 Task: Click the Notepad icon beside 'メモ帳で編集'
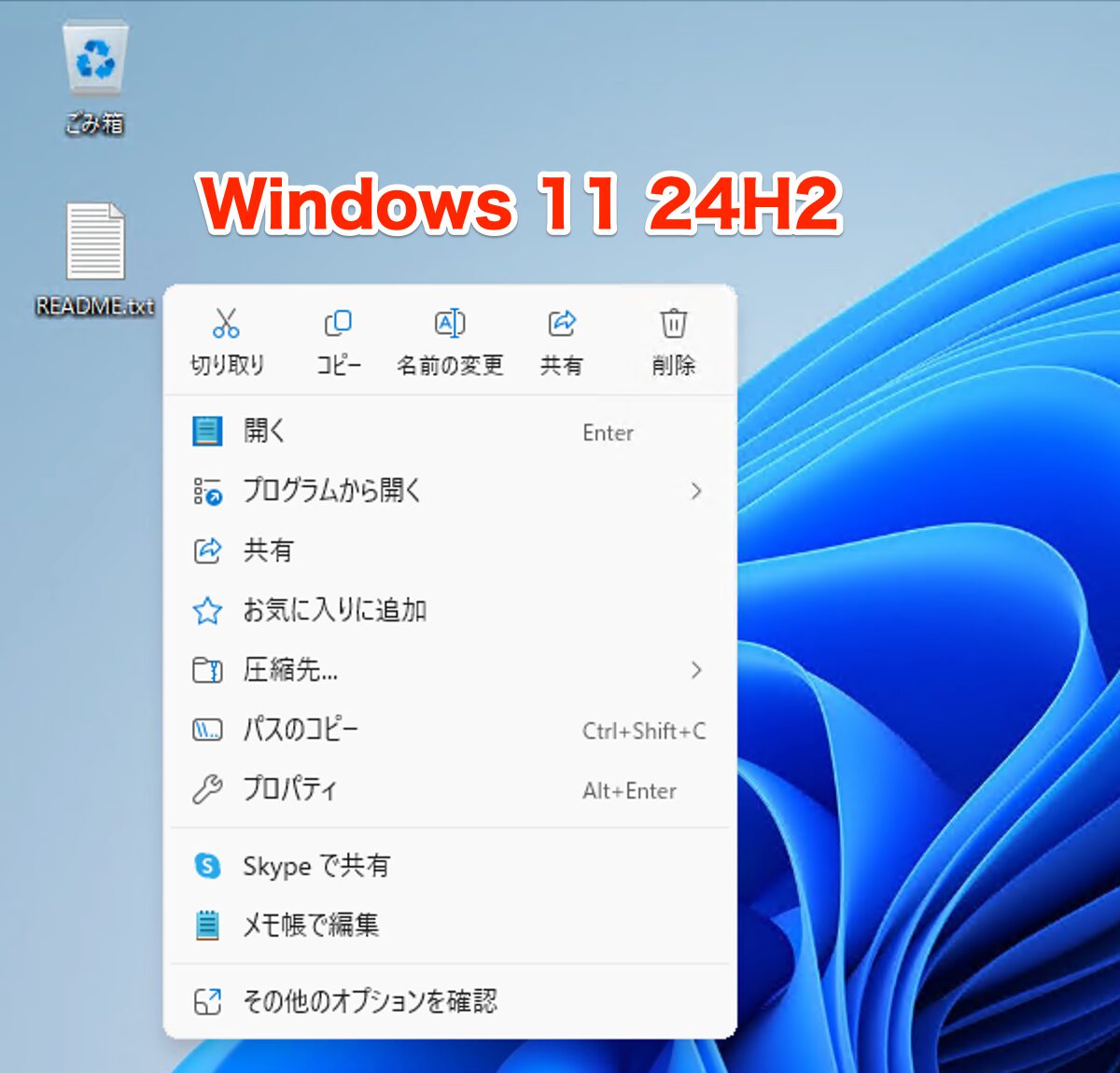pos(207,925)
